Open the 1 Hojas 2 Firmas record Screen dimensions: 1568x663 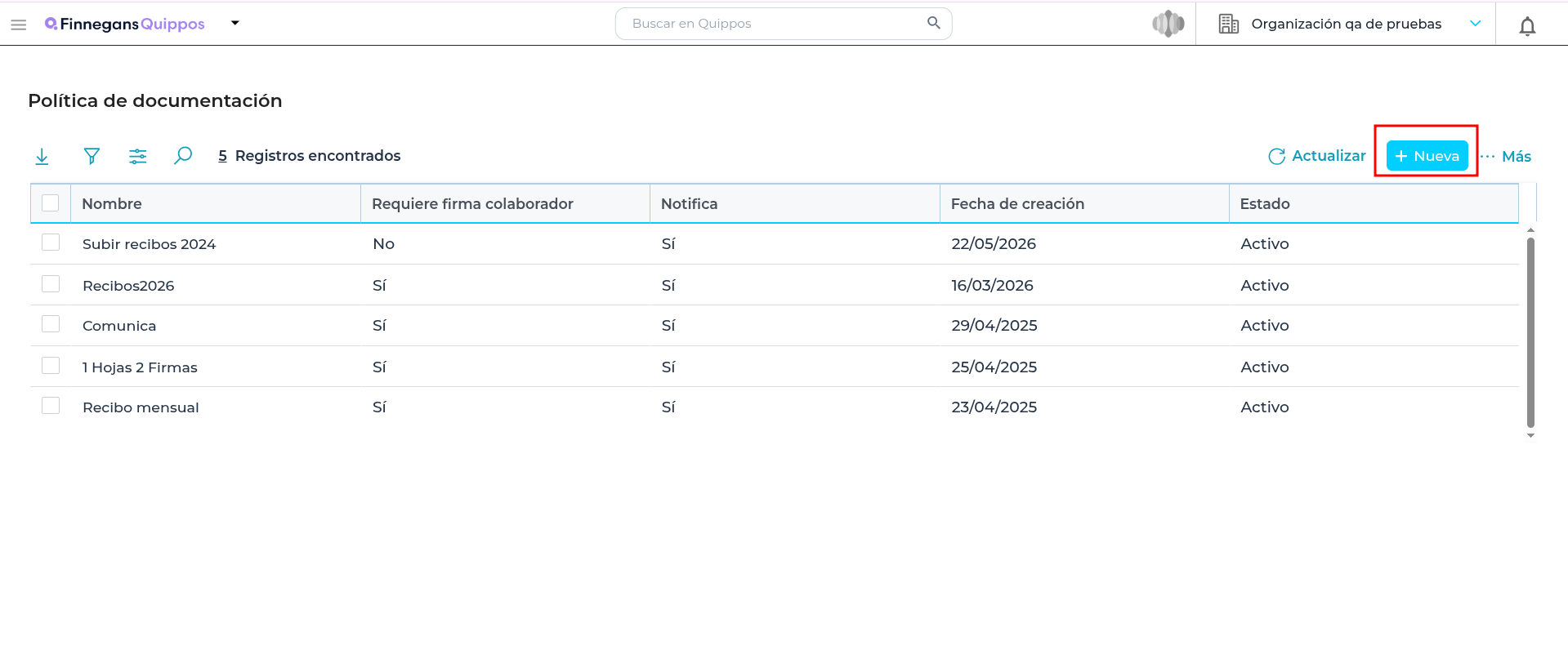click(x=140, y=367)
